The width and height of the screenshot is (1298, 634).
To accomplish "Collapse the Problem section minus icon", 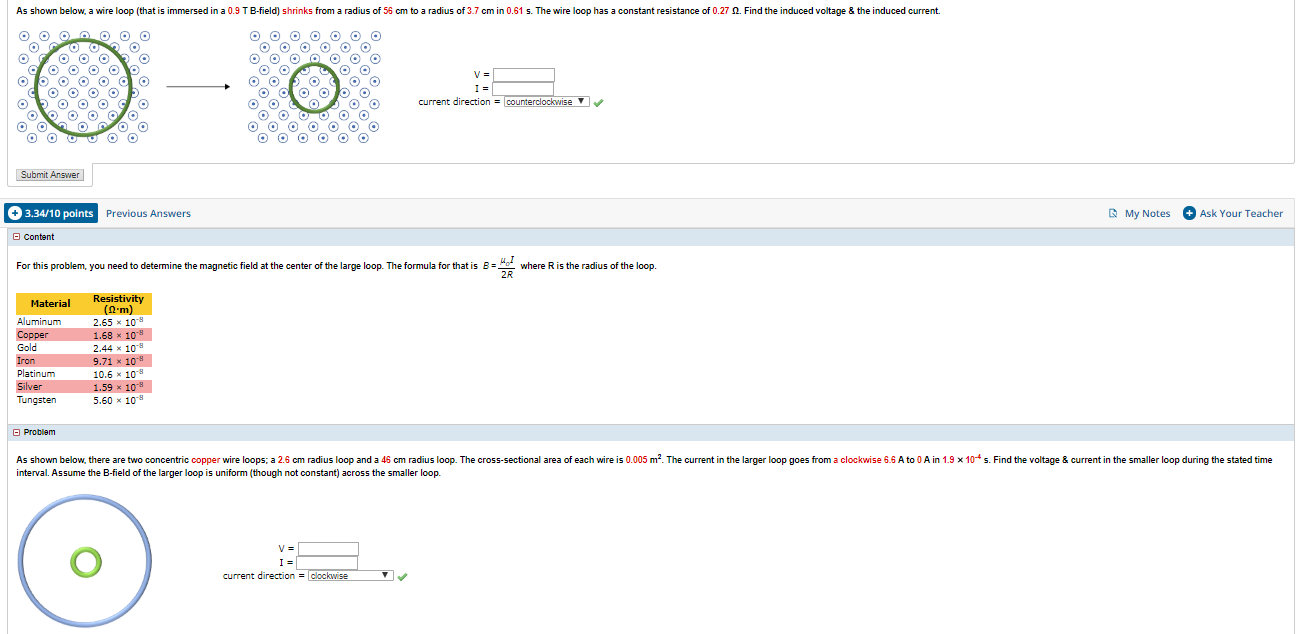I will pyautogui.click(x=17, y=431).
